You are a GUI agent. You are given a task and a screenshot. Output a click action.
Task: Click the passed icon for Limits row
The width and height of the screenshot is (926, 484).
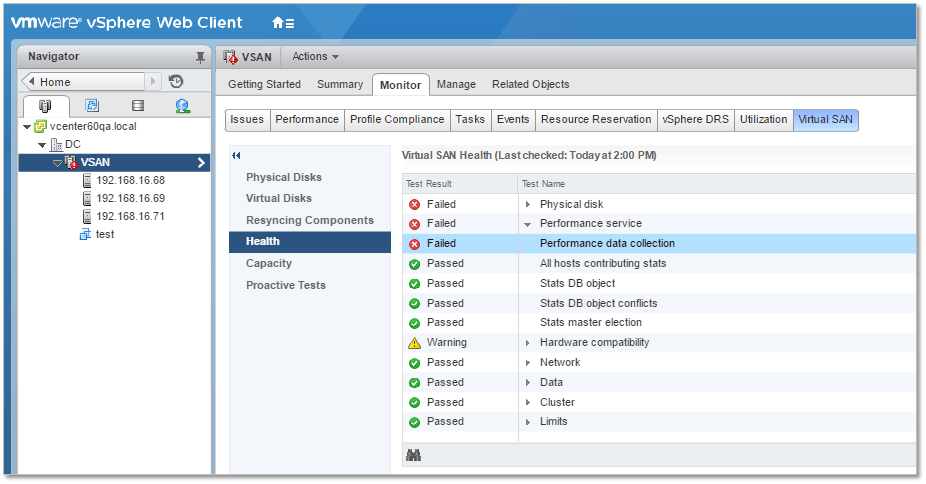pyautogui.click(x=415, y=422)
